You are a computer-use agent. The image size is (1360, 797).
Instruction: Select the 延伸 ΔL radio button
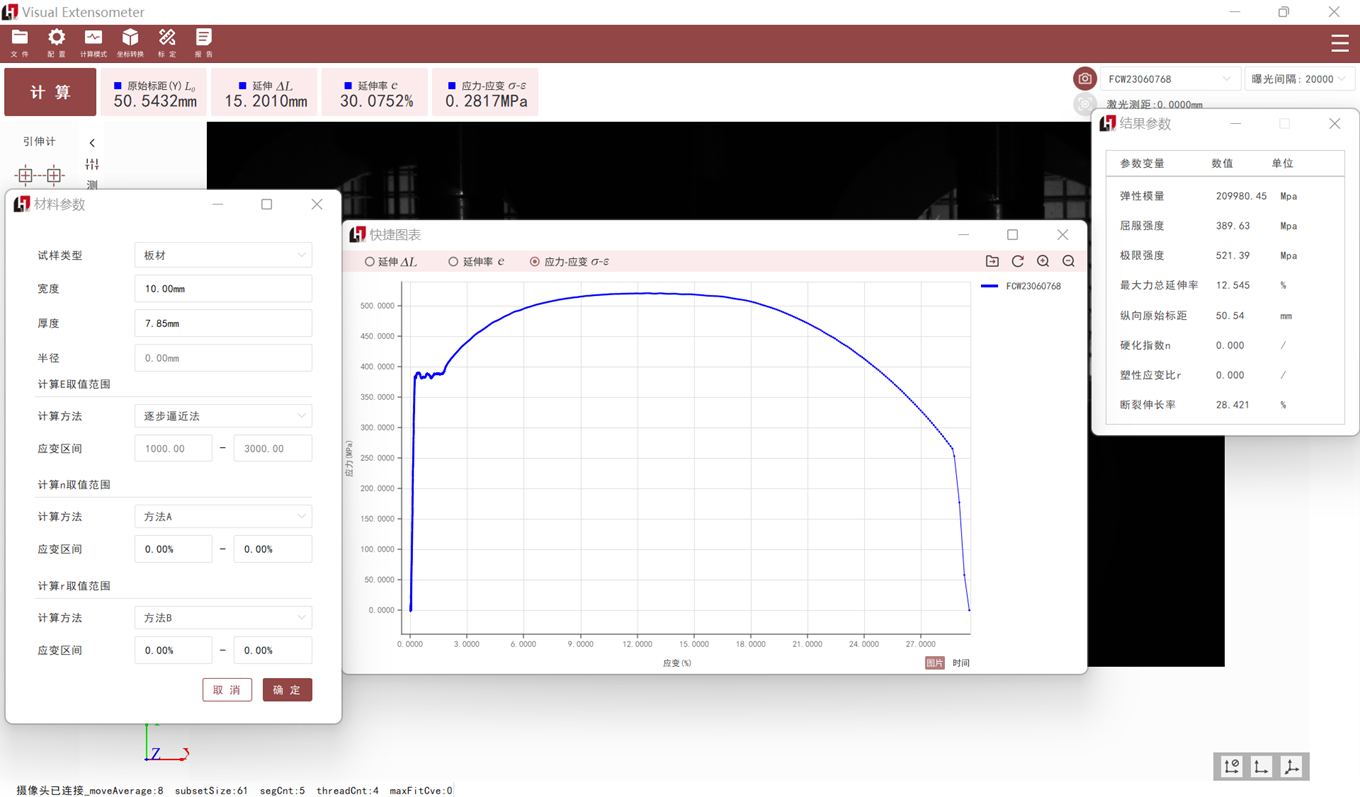click(x=370, y=262)
